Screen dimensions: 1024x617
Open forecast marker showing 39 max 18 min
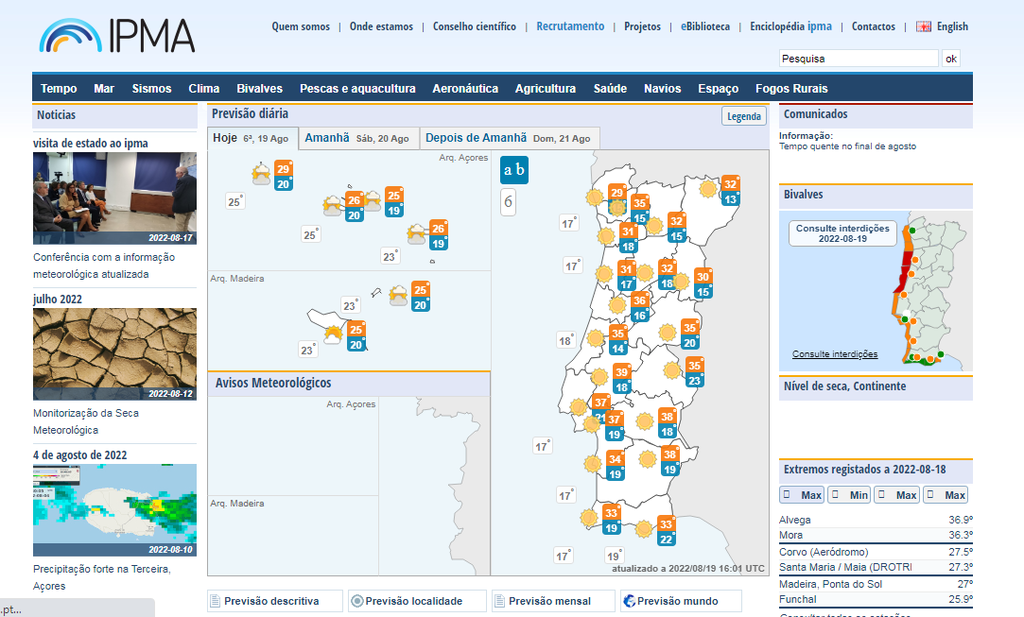[622, 379]
